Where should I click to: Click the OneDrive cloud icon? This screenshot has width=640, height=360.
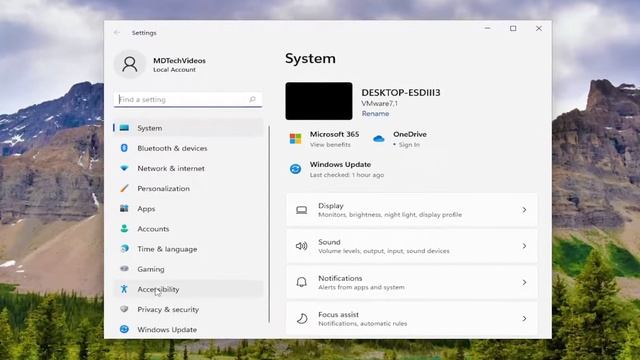point(378,139)
